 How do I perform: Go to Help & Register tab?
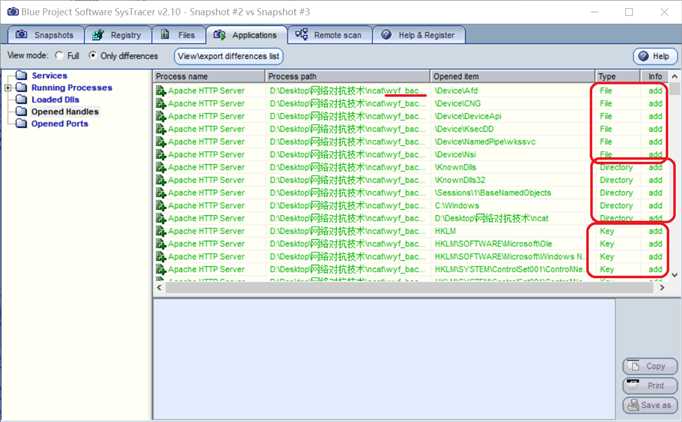point(419,35)
